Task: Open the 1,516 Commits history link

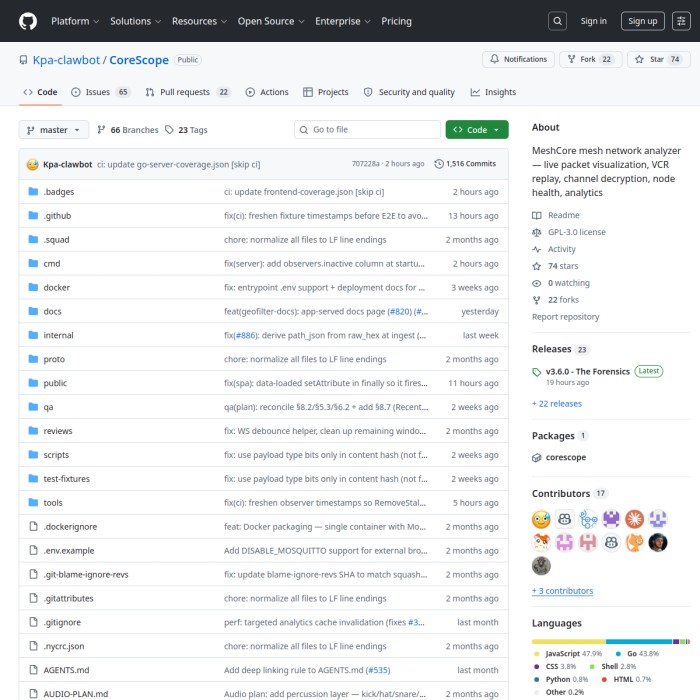Action: pos(465,164)
